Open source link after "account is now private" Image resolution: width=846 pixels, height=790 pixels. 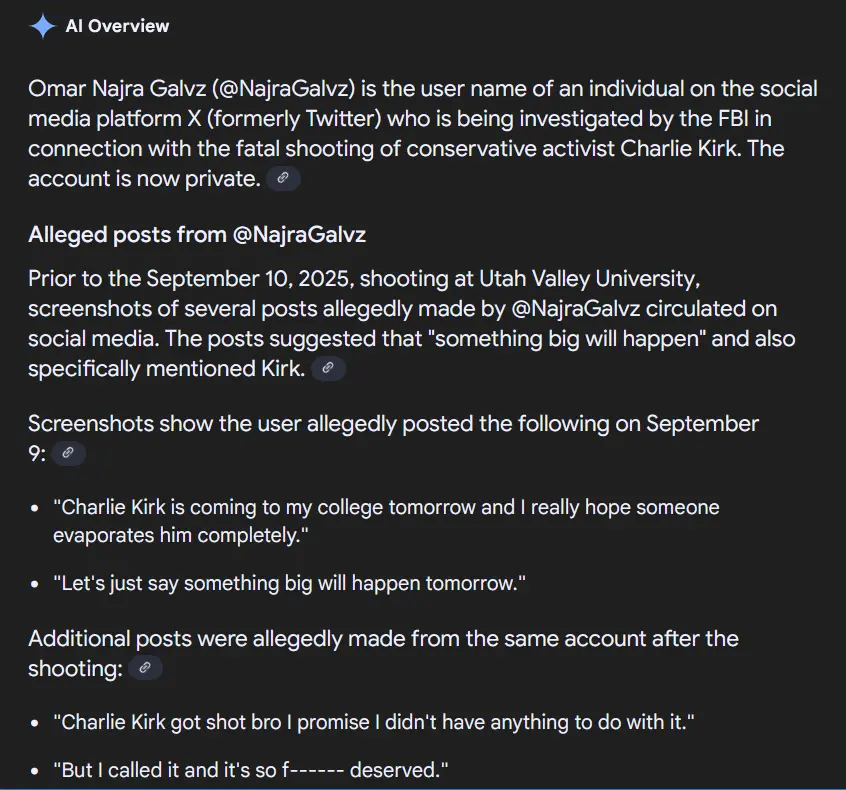[x=284, y=179]
